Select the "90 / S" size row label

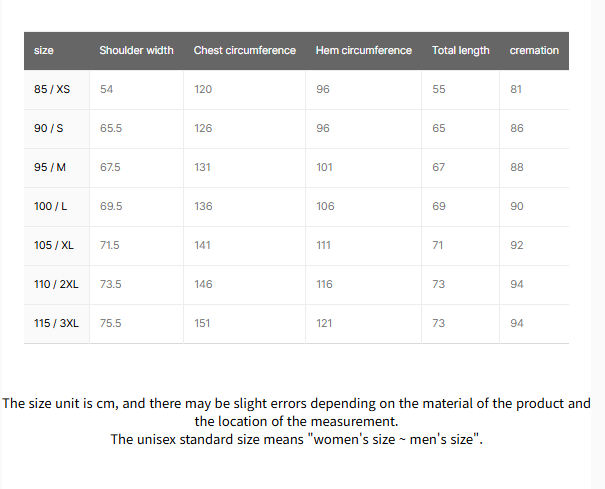tap(49, 128)
